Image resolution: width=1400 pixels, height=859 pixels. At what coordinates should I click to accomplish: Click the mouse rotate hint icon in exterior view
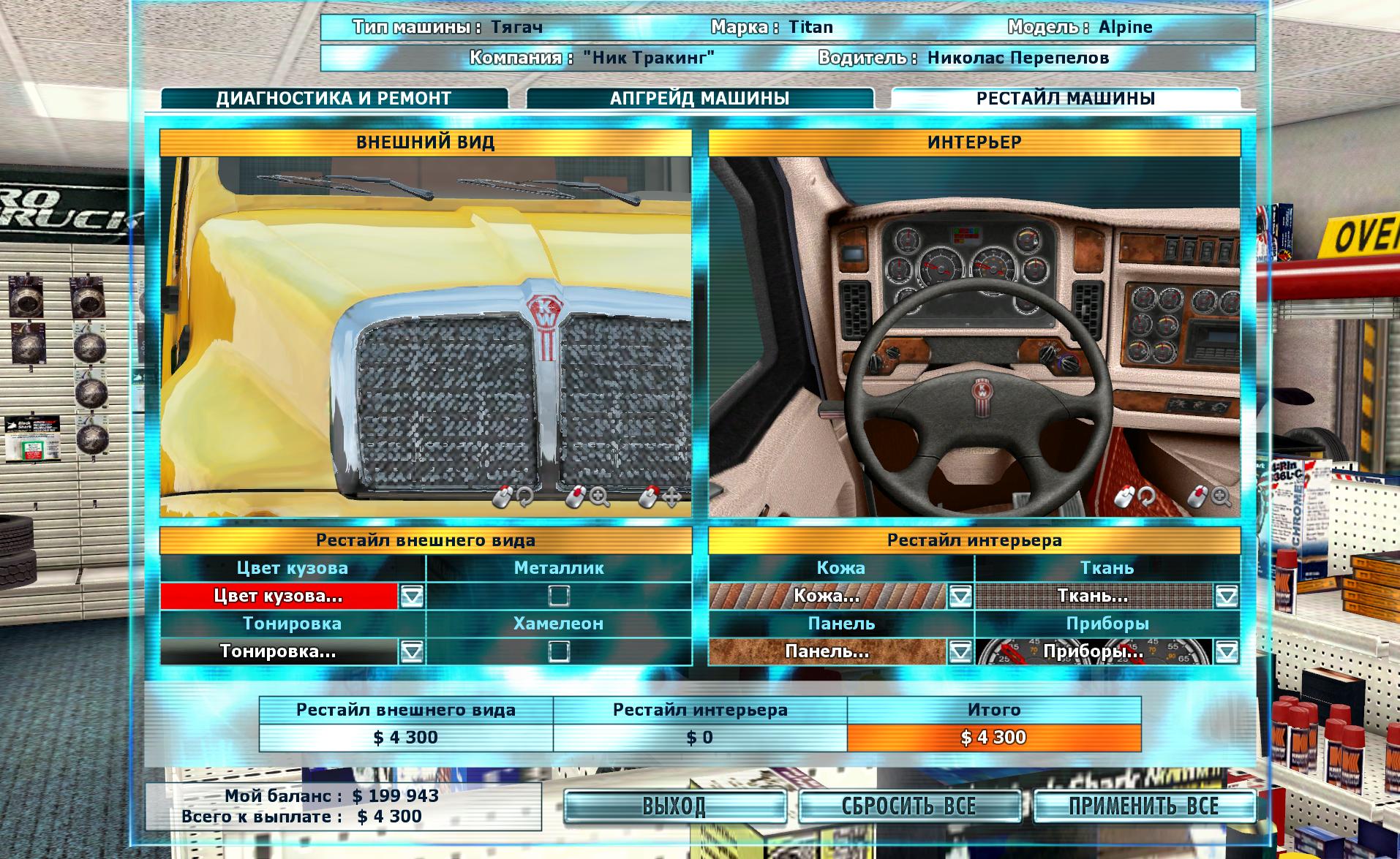click(513, 497)
